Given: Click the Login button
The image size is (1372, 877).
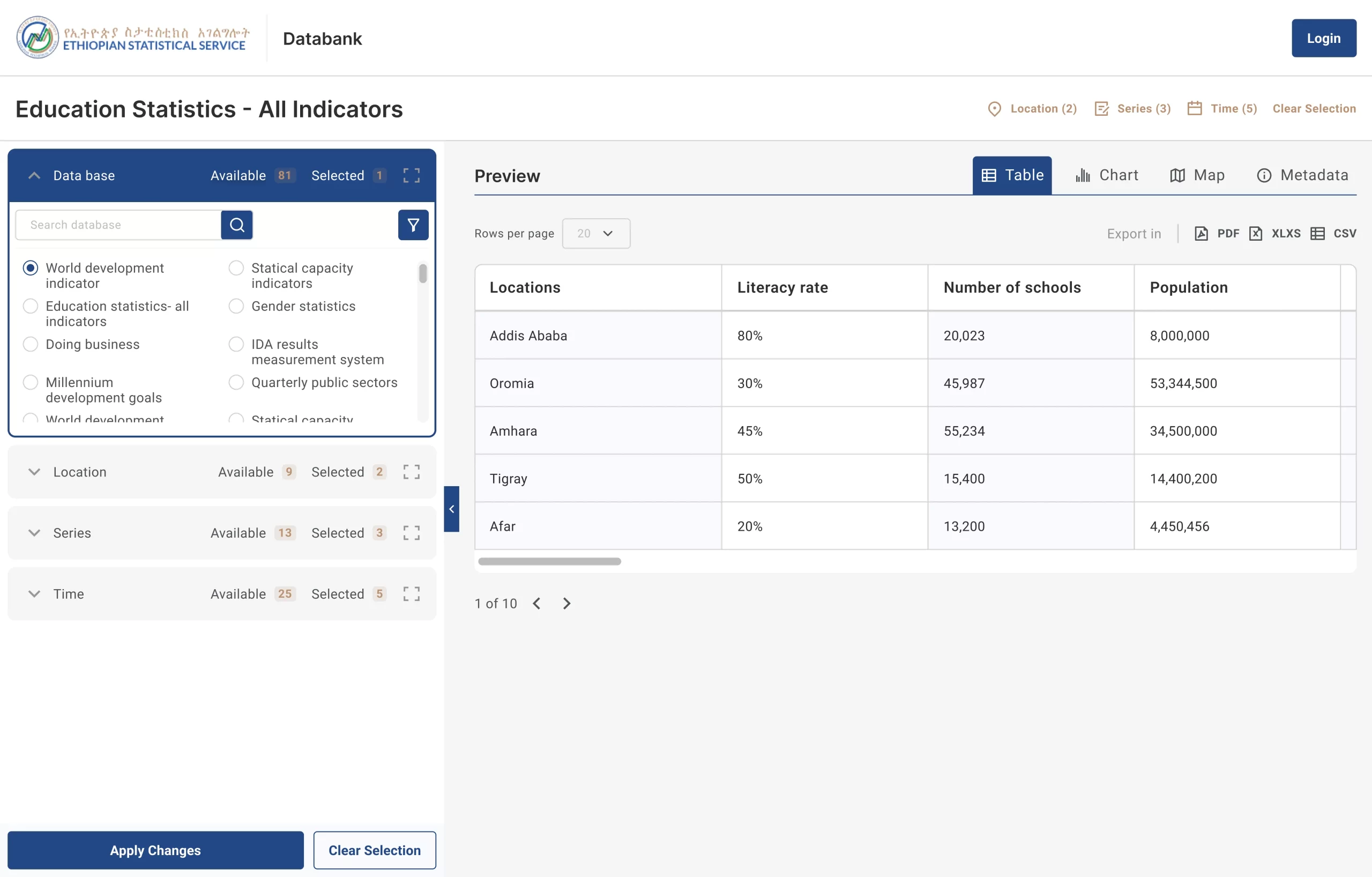Looking at the screenshot, I should [x=1323, y=38].
